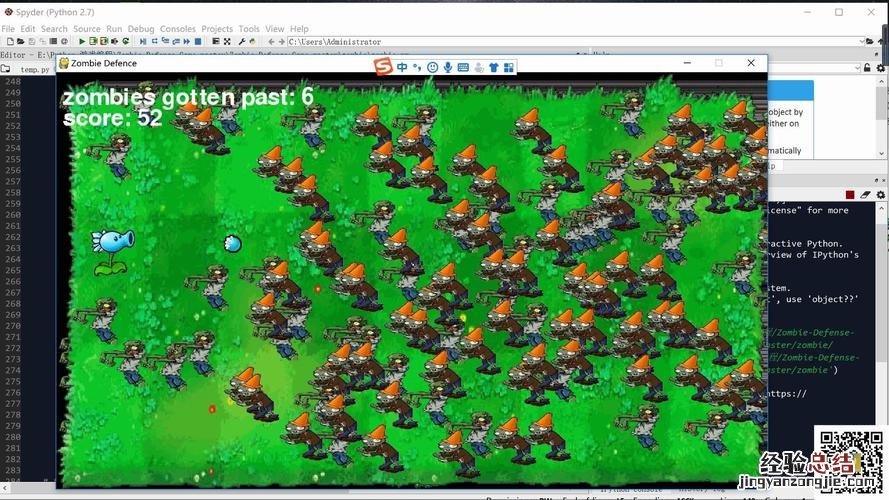Select the temp.py editor tab
The image size is (889, 500).
pos(34,70)
